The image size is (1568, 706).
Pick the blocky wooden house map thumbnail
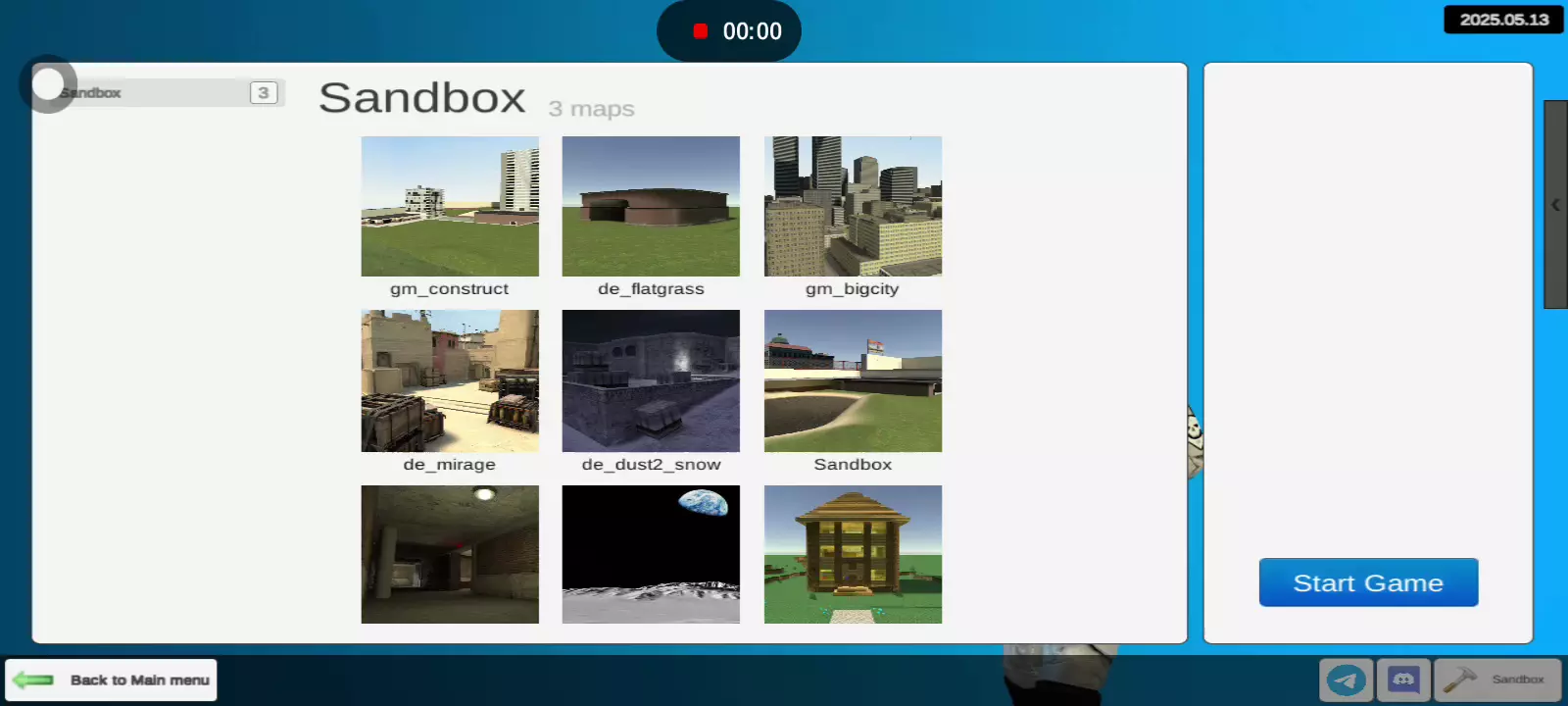tap(853, 554)
